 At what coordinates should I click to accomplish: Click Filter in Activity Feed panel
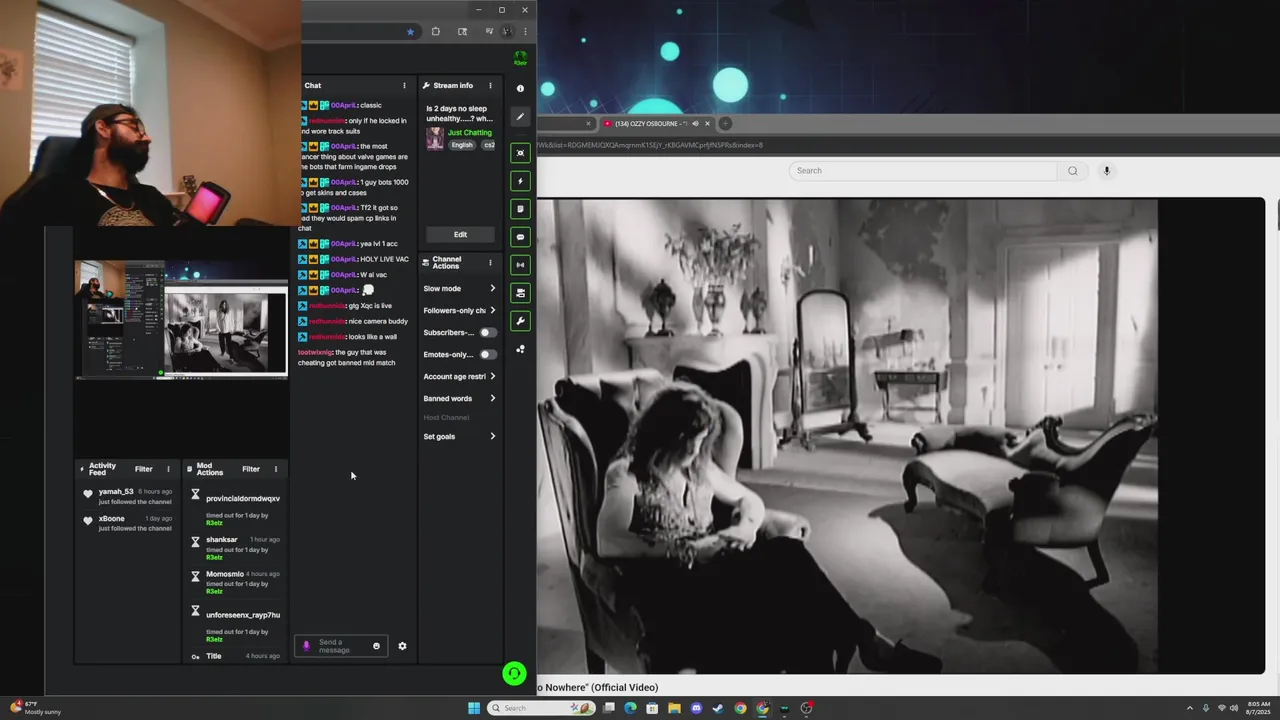click(x=144, y=469)
